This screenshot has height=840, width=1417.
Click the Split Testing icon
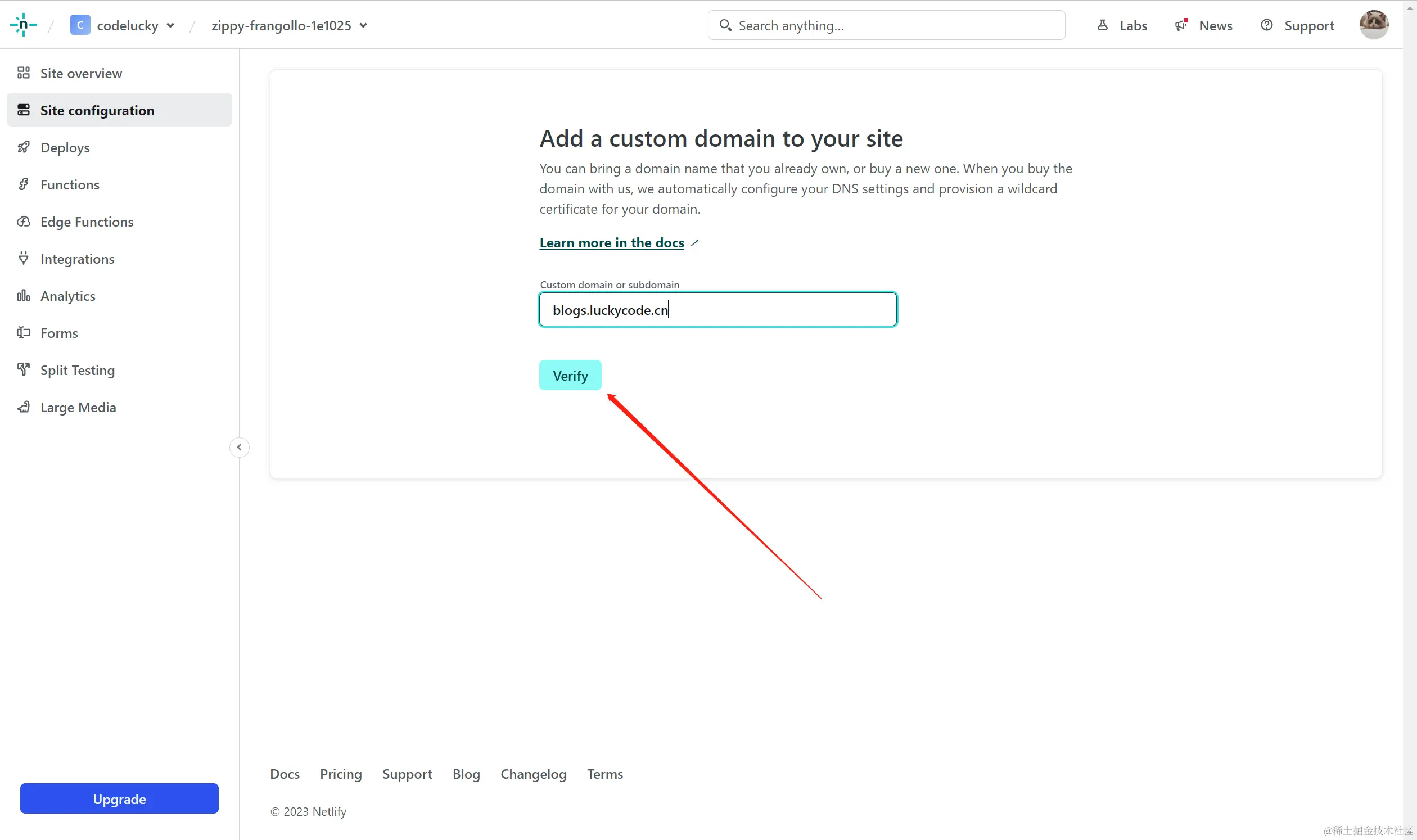23,369
